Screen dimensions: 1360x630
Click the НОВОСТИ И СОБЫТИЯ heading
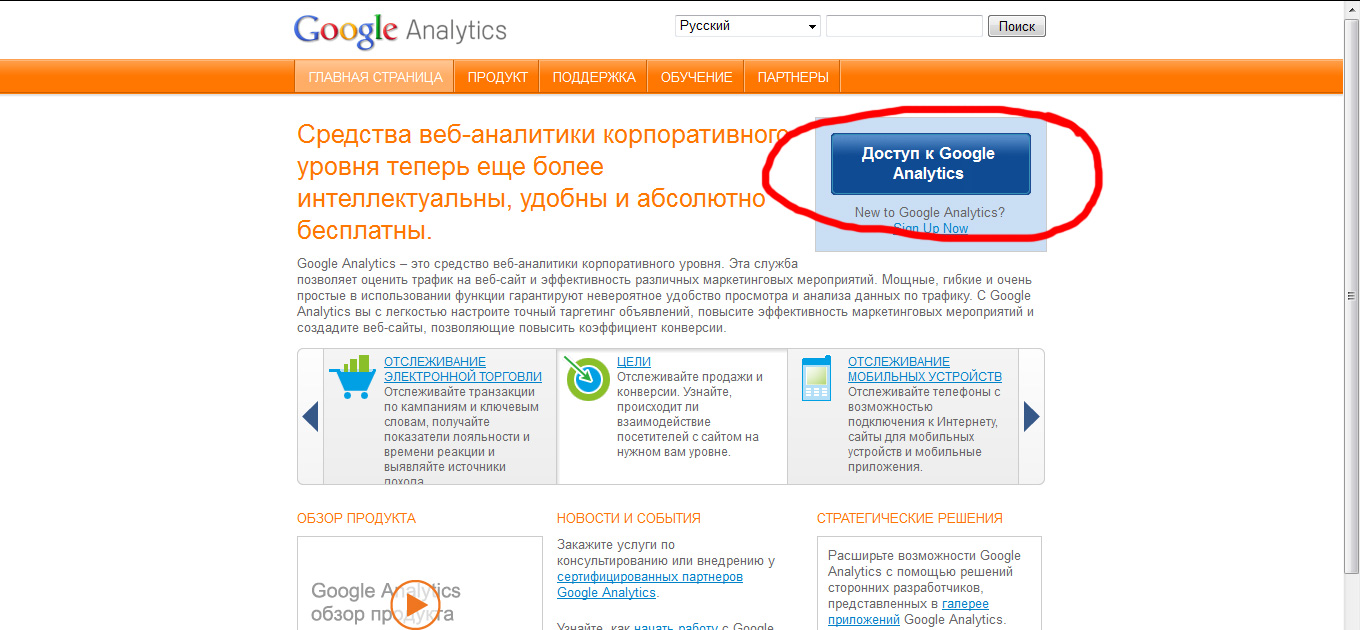tap(629, 518)
